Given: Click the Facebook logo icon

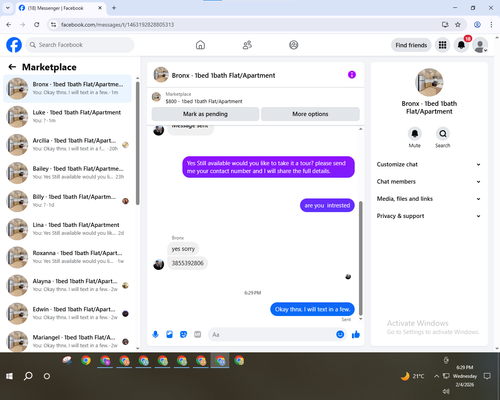Looking at the screenshot, I should point(14,45).
